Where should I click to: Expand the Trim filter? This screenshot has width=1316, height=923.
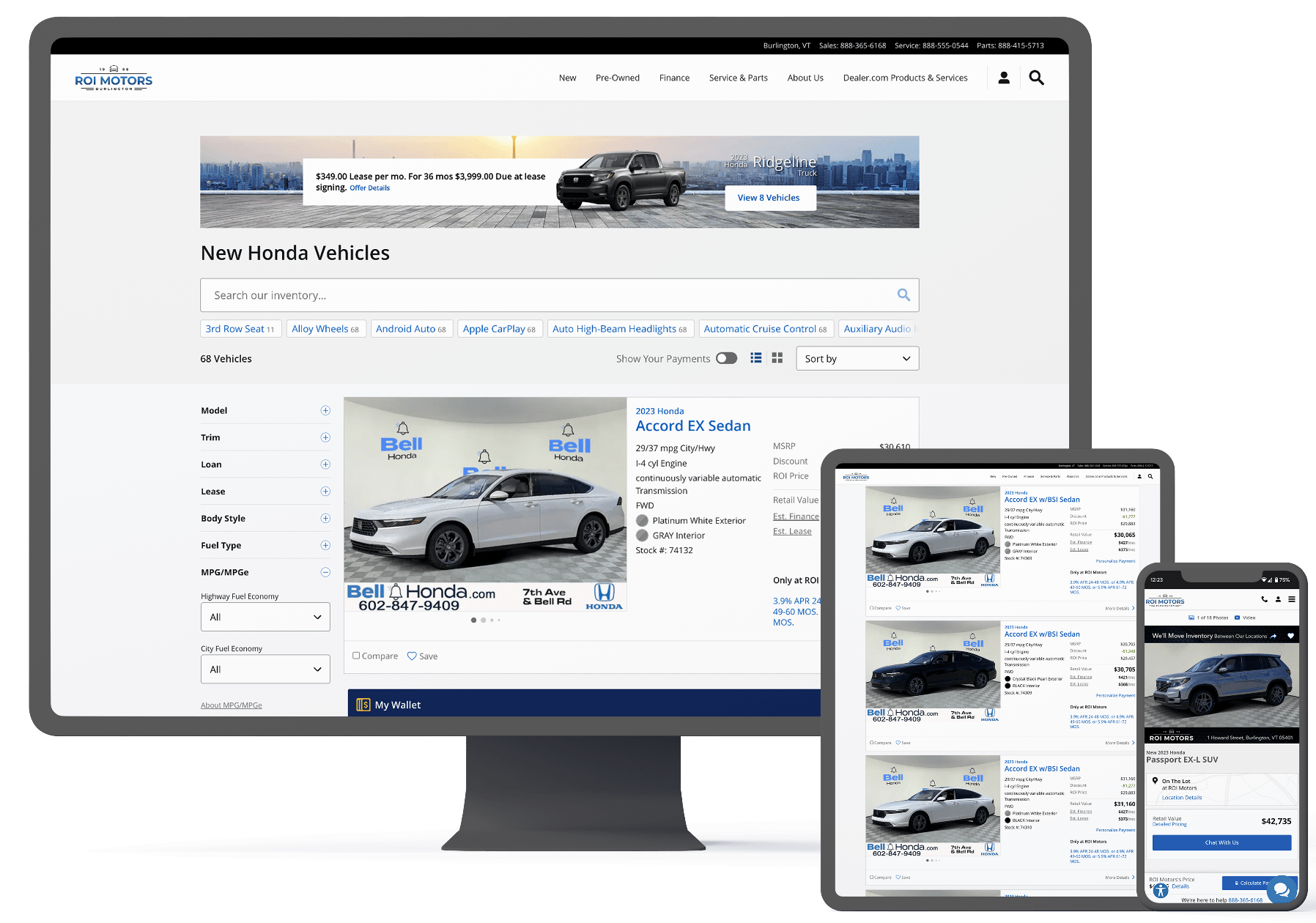point(325,437)
